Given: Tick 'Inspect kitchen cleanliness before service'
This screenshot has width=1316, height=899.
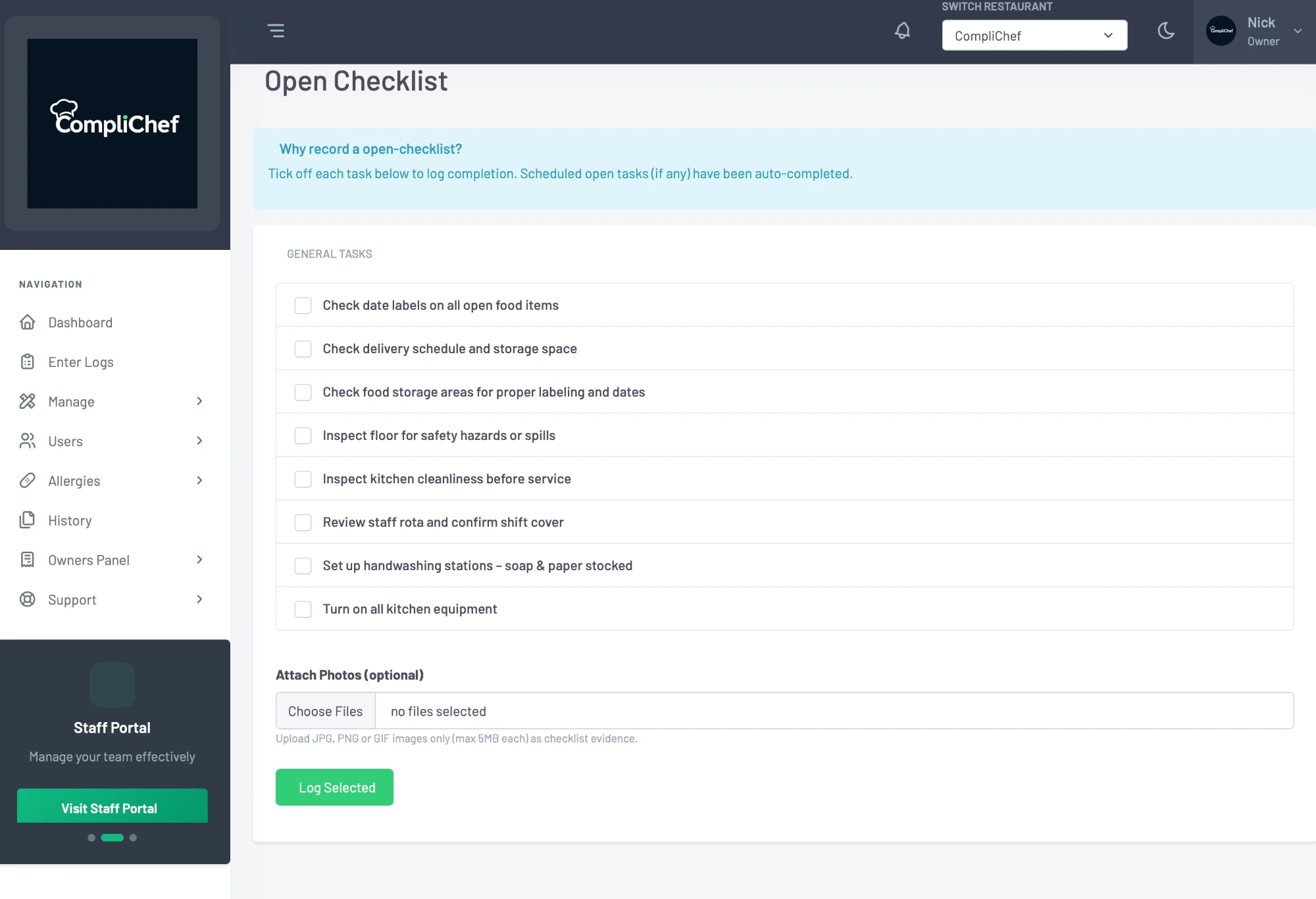Looking at the screenshot, I should coord(303,479).
